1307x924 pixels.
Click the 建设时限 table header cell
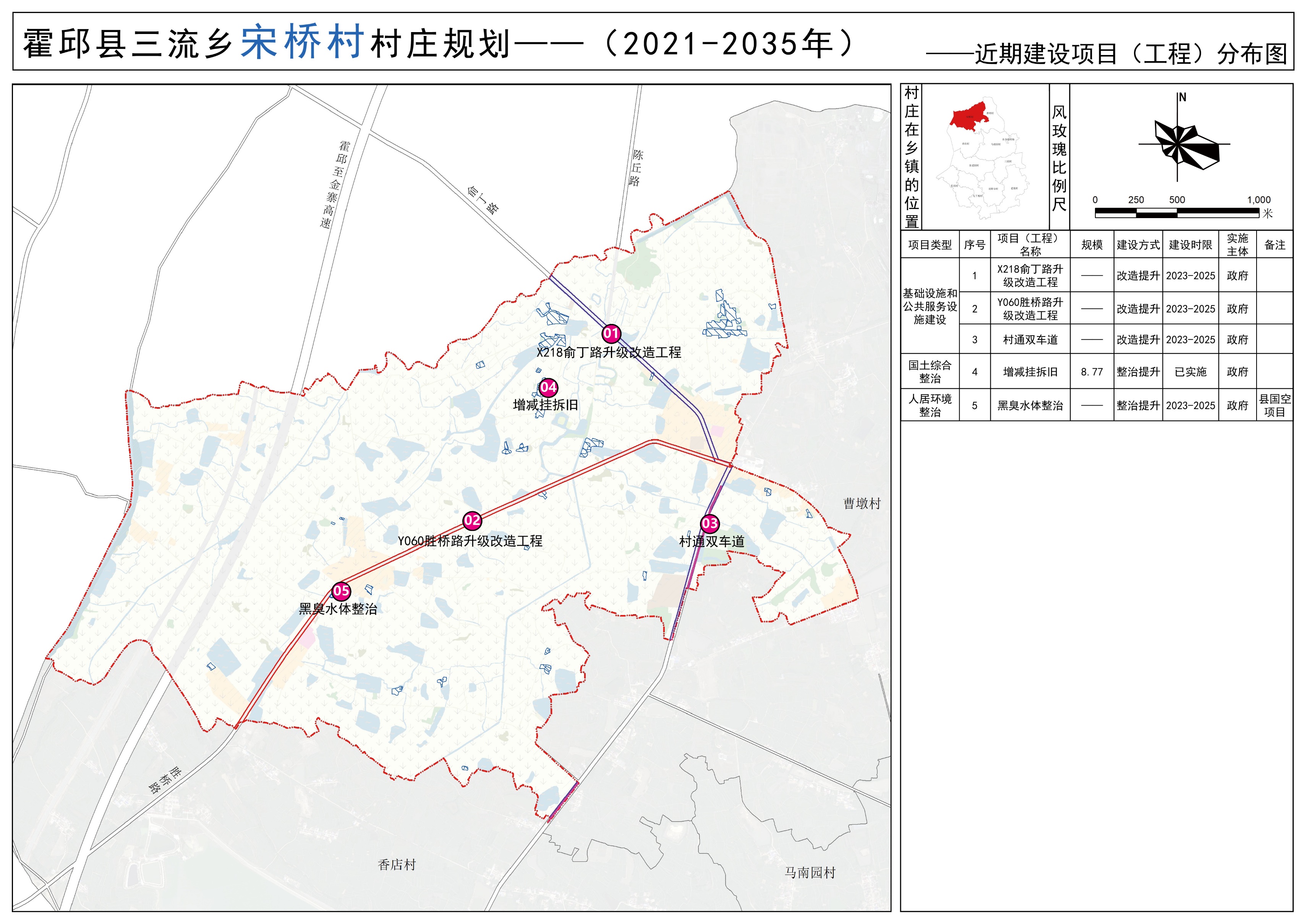pos(1190,245)
